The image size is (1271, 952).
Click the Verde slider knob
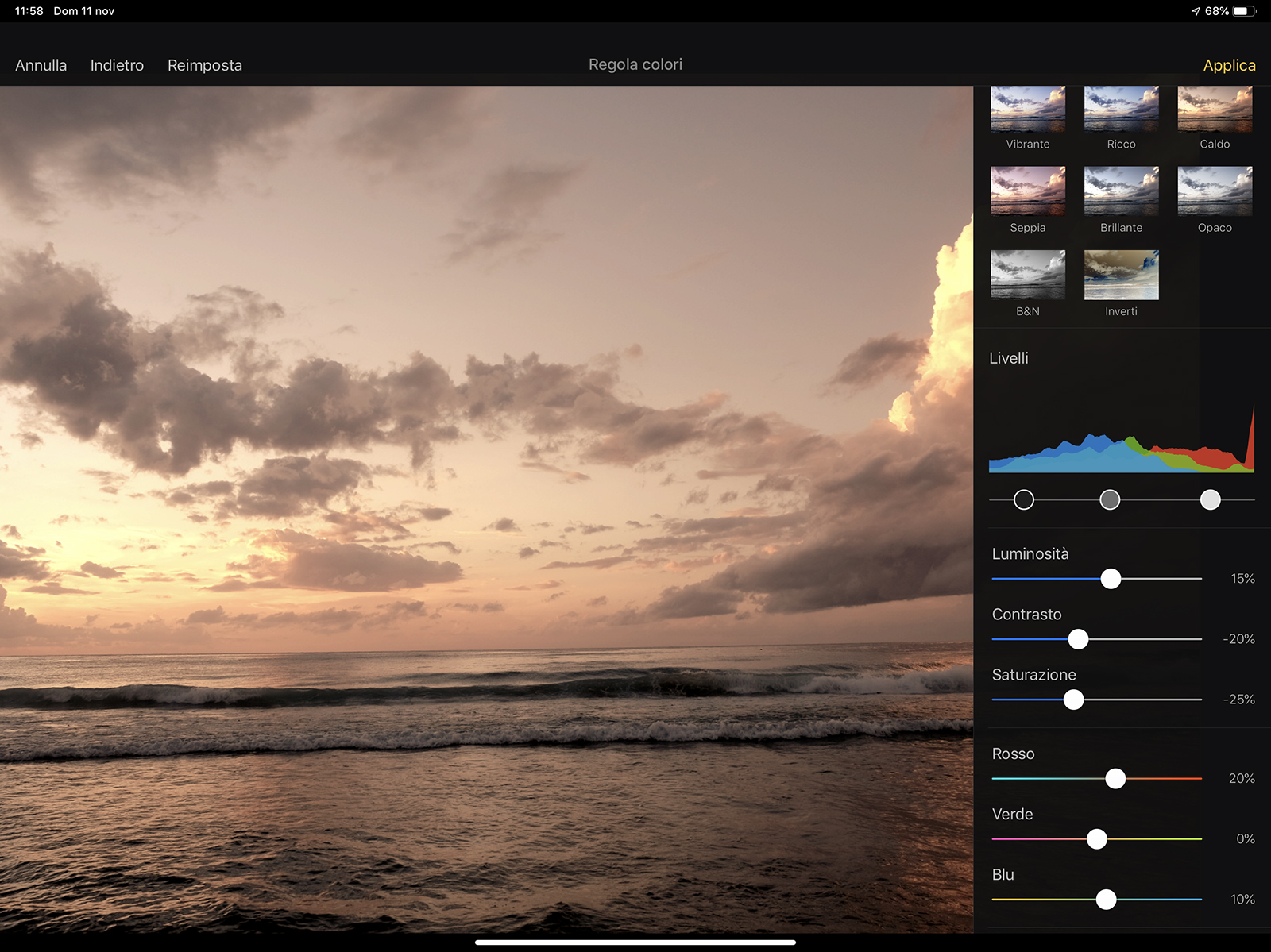tap(1097, 839)
